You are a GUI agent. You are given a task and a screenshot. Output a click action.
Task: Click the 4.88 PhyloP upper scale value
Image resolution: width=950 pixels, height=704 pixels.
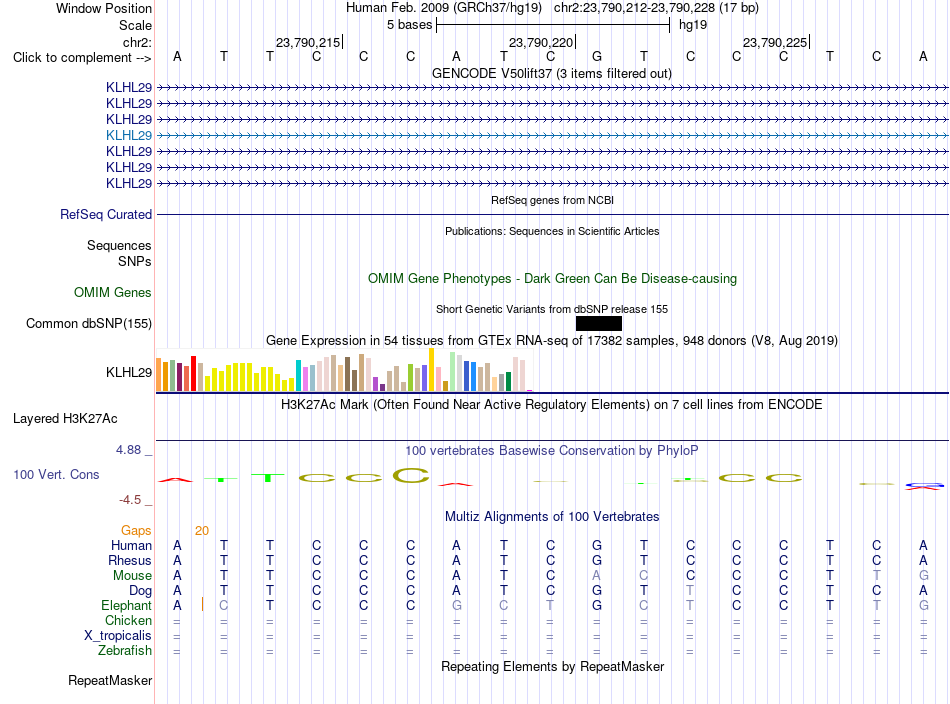(x=128, y=450)
